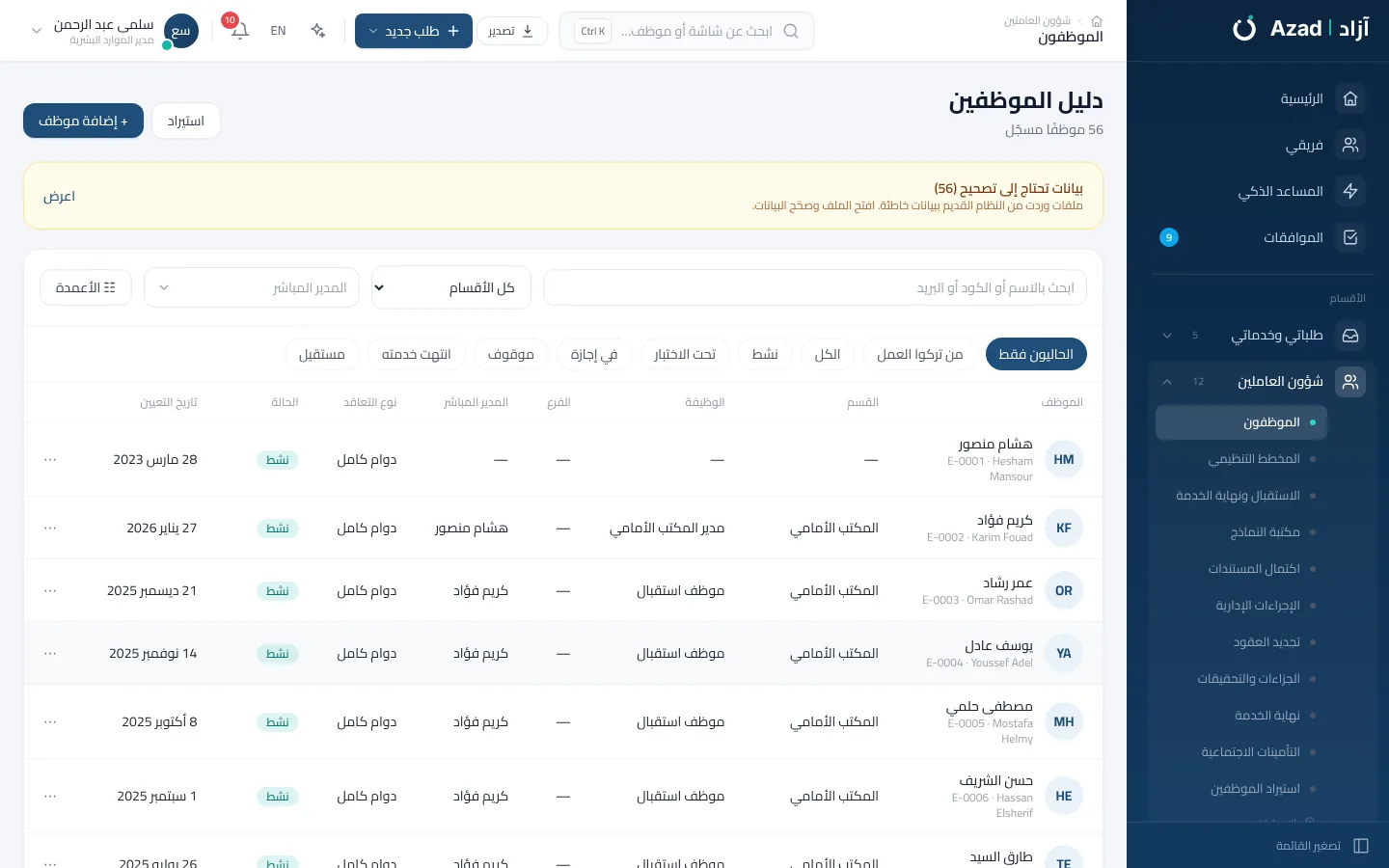Select the نشط filter chip
1389x868 pixels.
[765, 355]
